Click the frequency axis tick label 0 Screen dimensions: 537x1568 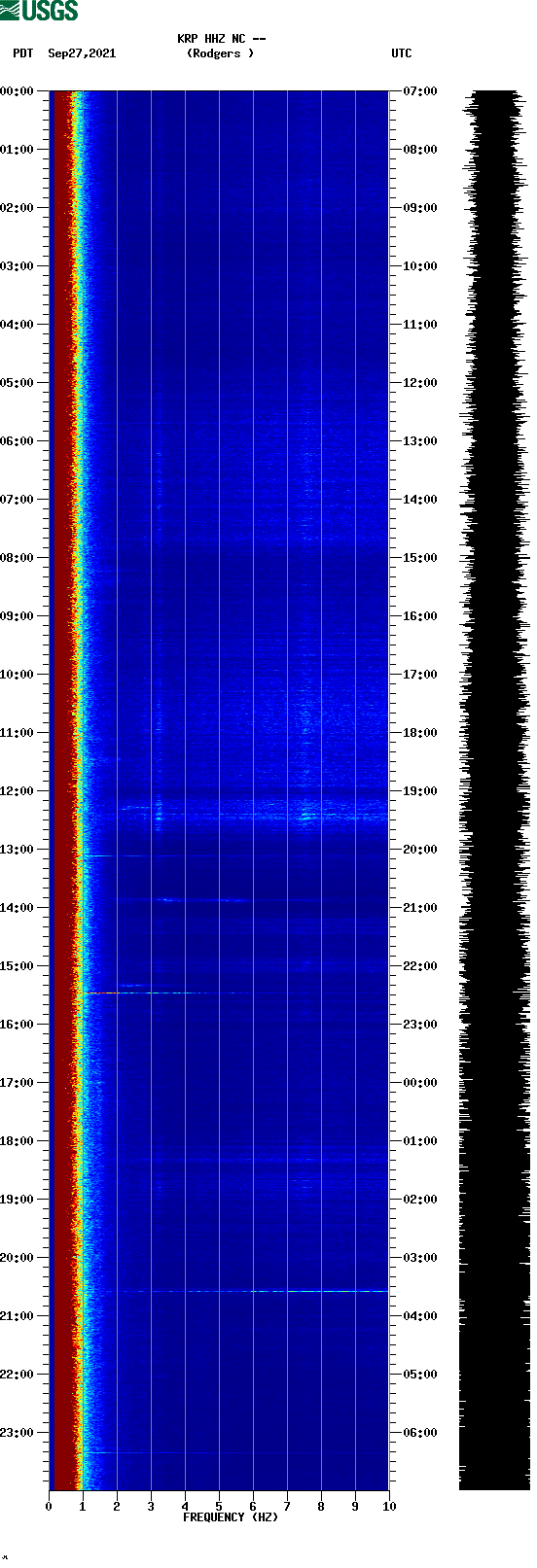coord(49,1507)
